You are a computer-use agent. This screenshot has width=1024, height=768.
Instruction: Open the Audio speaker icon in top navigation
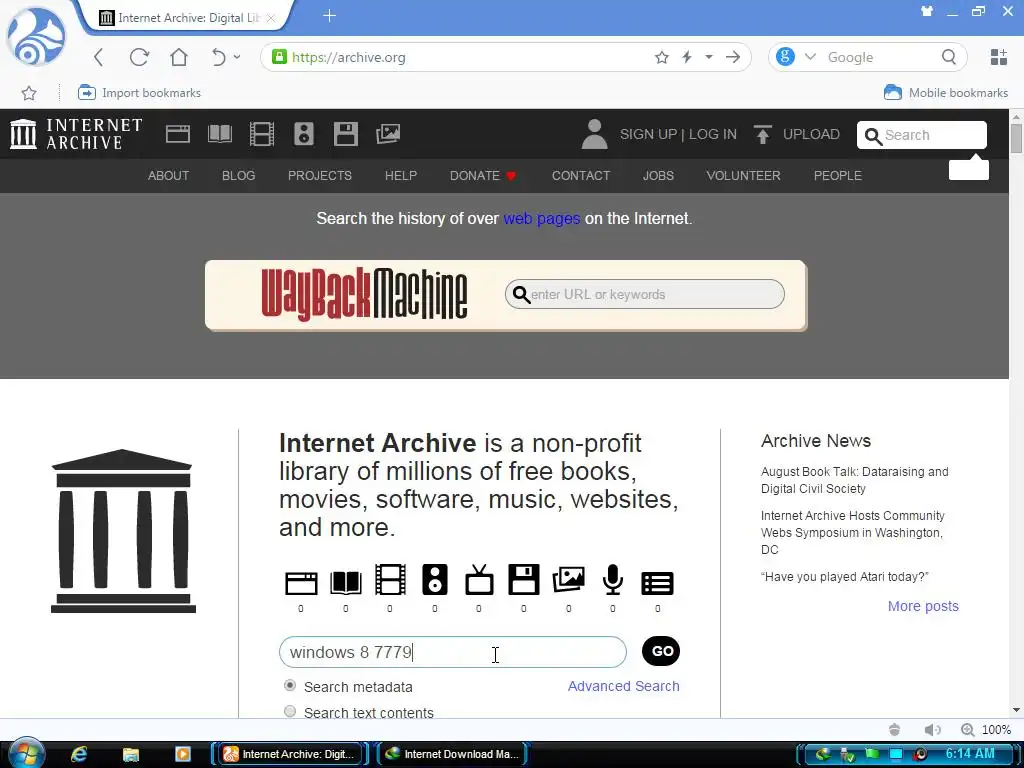304,134
